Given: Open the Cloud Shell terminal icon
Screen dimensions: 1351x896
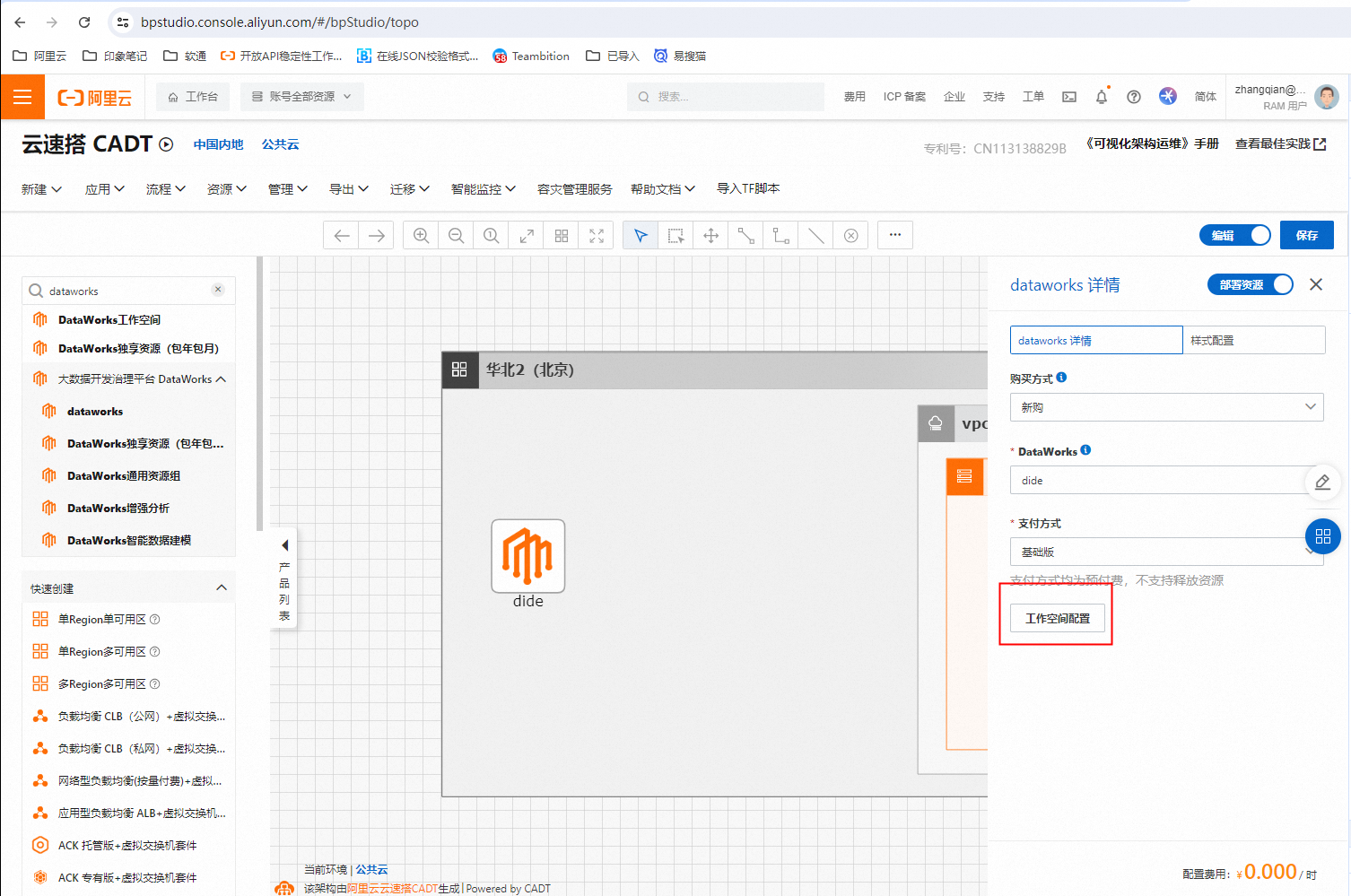Looking at the screenshot, I should coord(1069,97).
